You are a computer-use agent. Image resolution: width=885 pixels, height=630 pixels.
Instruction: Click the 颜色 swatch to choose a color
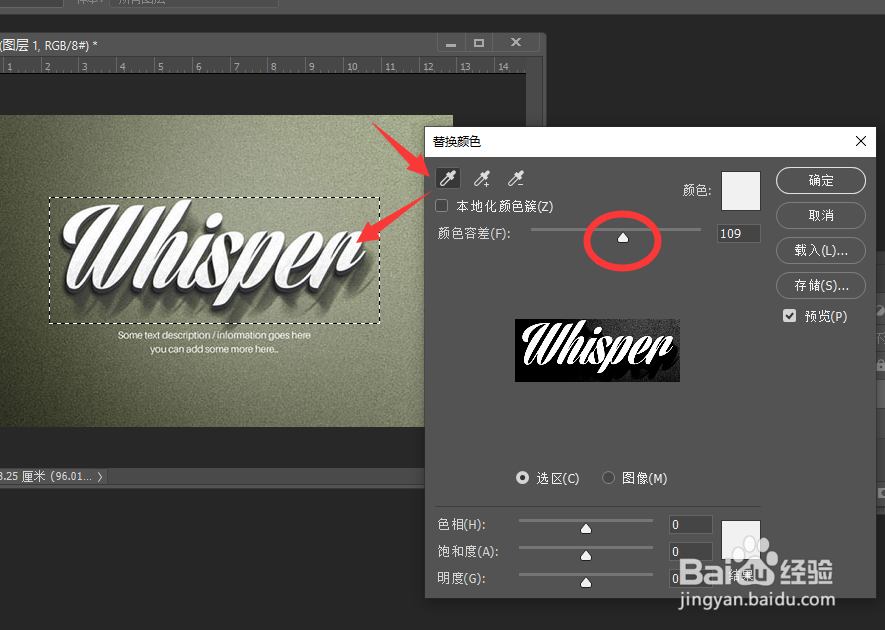(x=740, y=191)
